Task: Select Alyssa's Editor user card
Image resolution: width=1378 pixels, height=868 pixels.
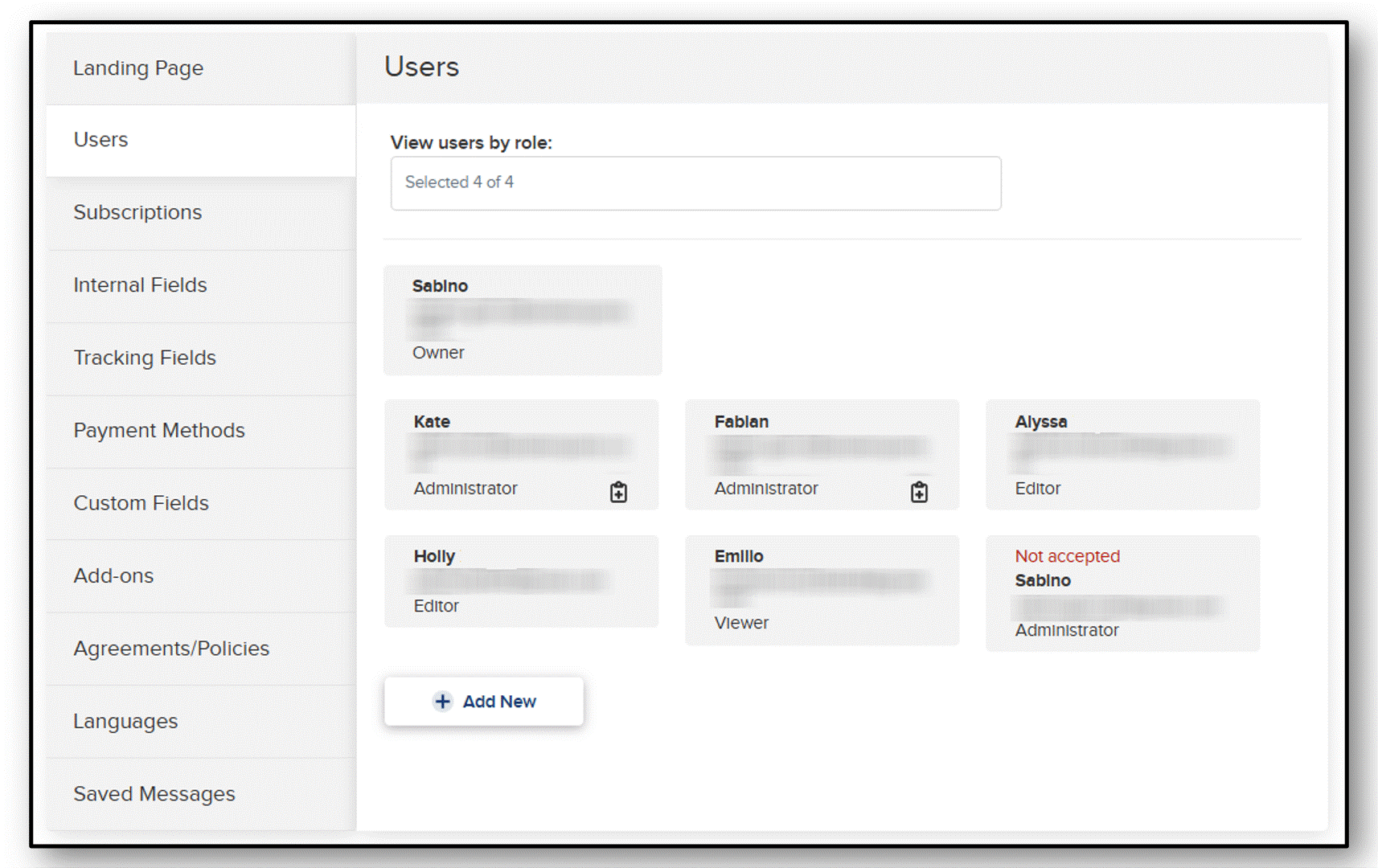Action: point(1122,454)
